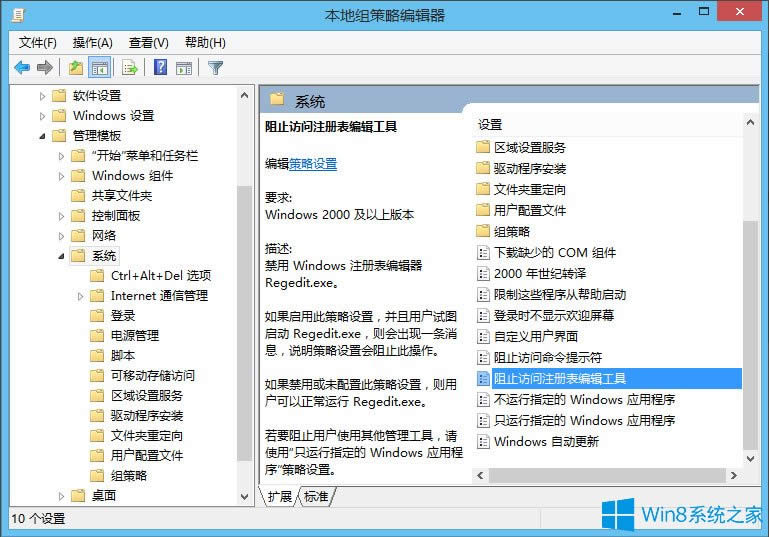Image resolution: width=769 pixels, height=537 pixels.
Task: Toggle the action pane toolbar icon
Action: click(x=184, y=68)
